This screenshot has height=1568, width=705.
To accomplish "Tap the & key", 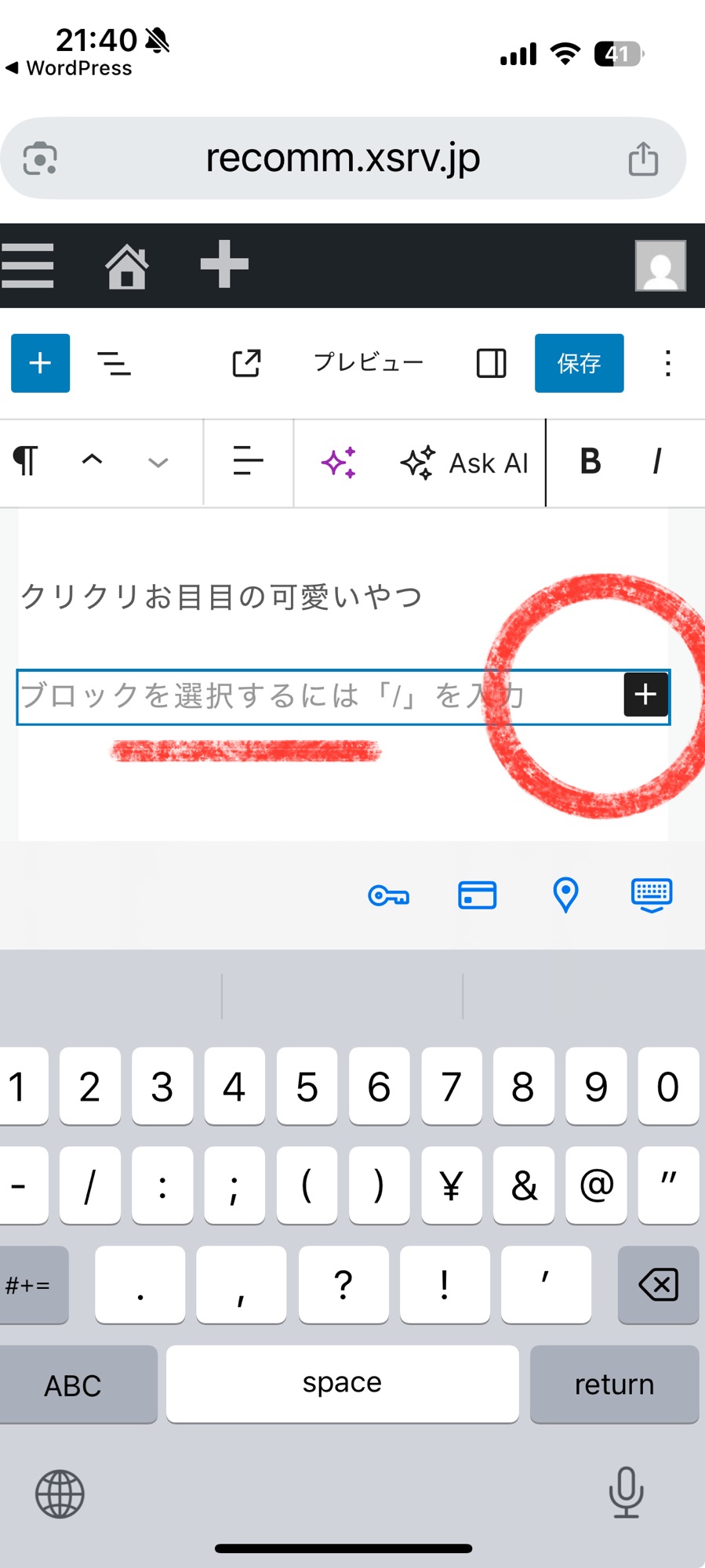I will pos(524,1185).
